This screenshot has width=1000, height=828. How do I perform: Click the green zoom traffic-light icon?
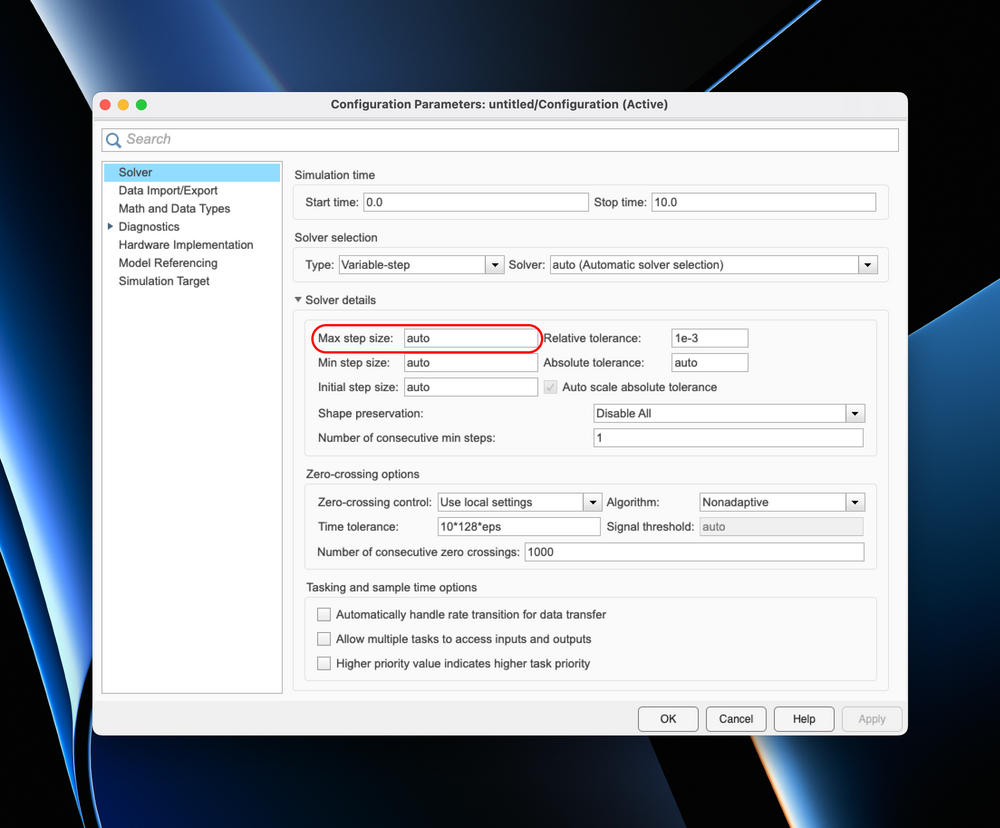(141, 103)
